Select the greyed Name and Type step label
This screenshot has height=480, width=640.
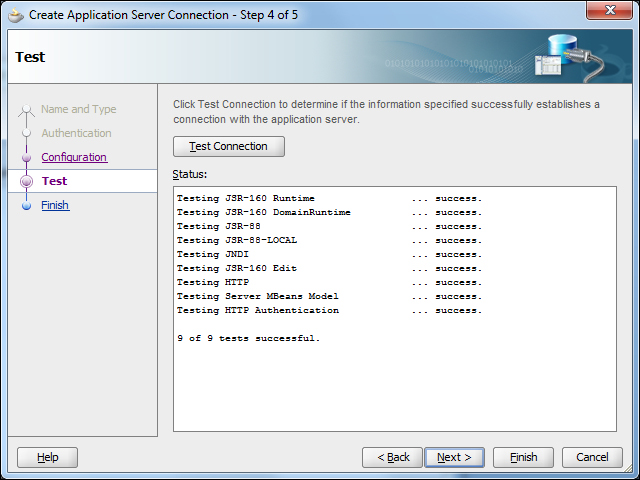click(x=78, y=110)
